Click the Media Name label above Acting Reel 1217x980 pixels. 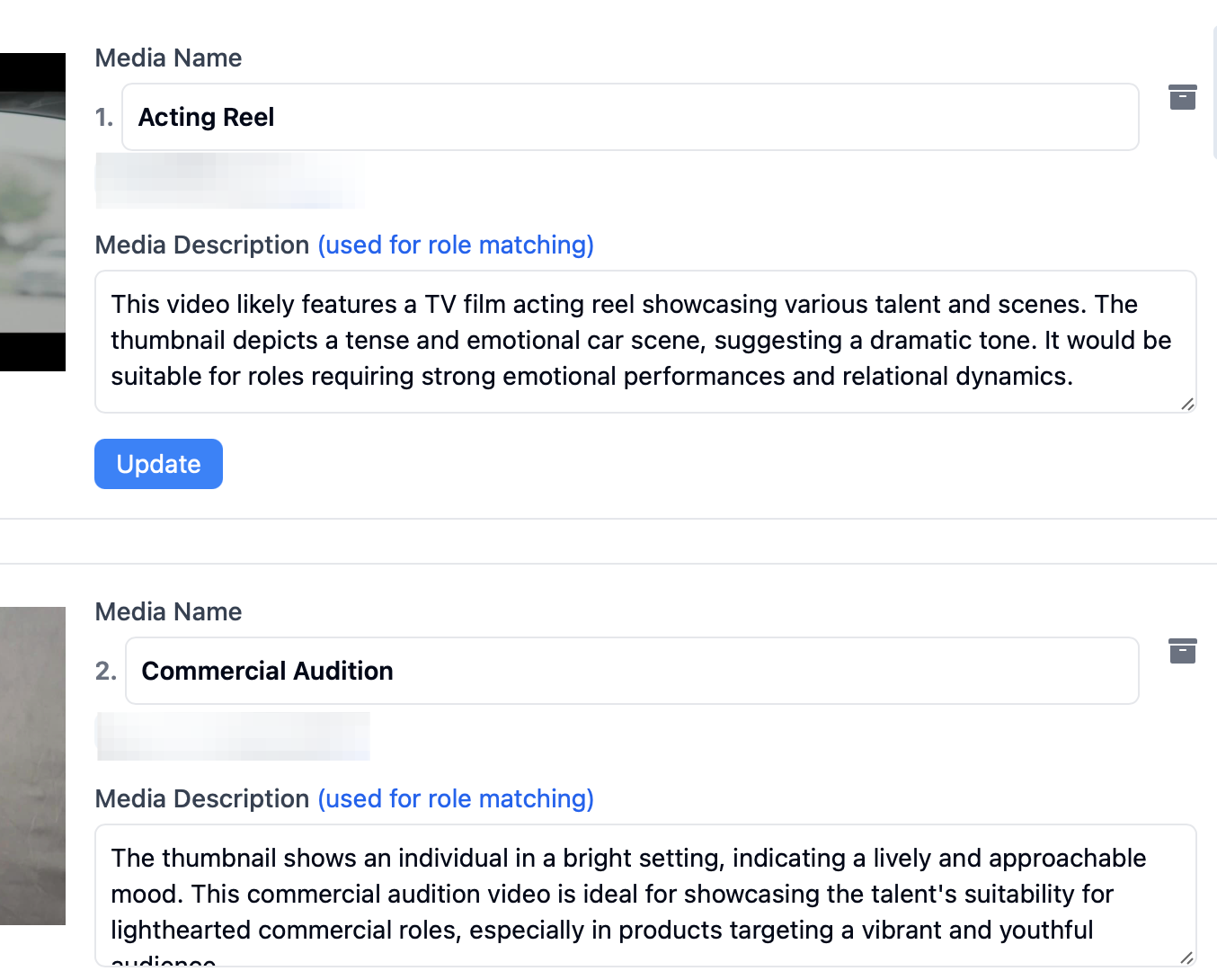[168, 58]
